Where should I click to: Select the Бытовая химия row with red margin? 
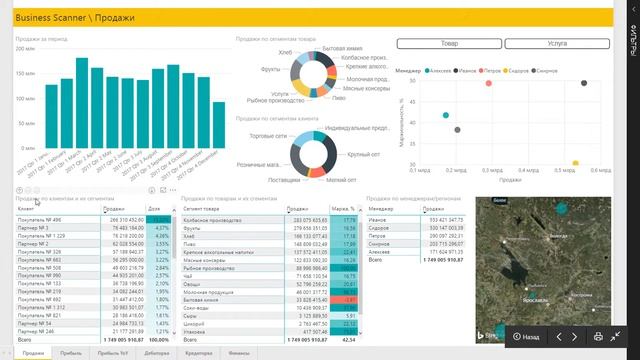(x=270, y=300)
